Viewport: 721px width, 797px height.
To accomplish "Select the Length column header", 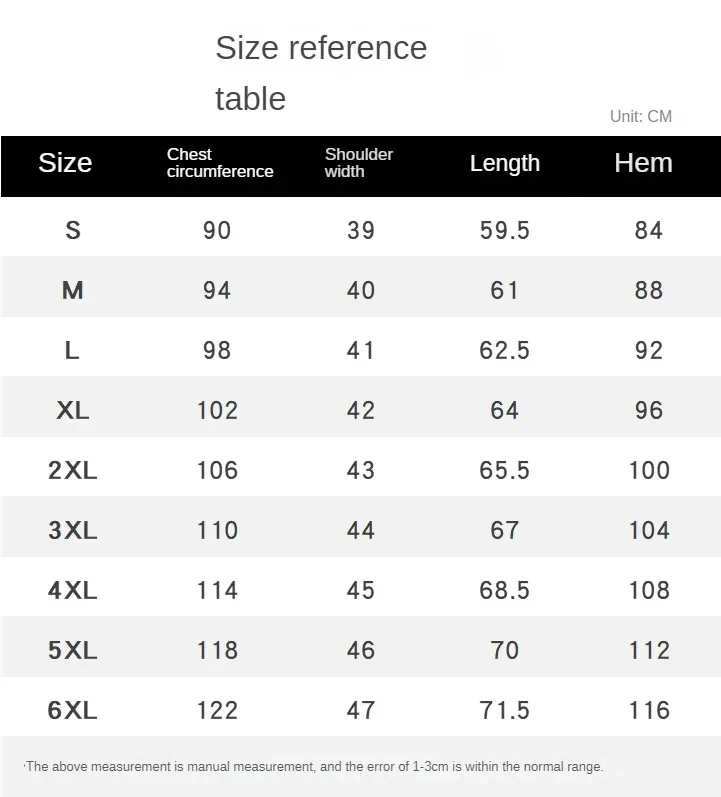I will pyautogui.click(x=504, y=164).
